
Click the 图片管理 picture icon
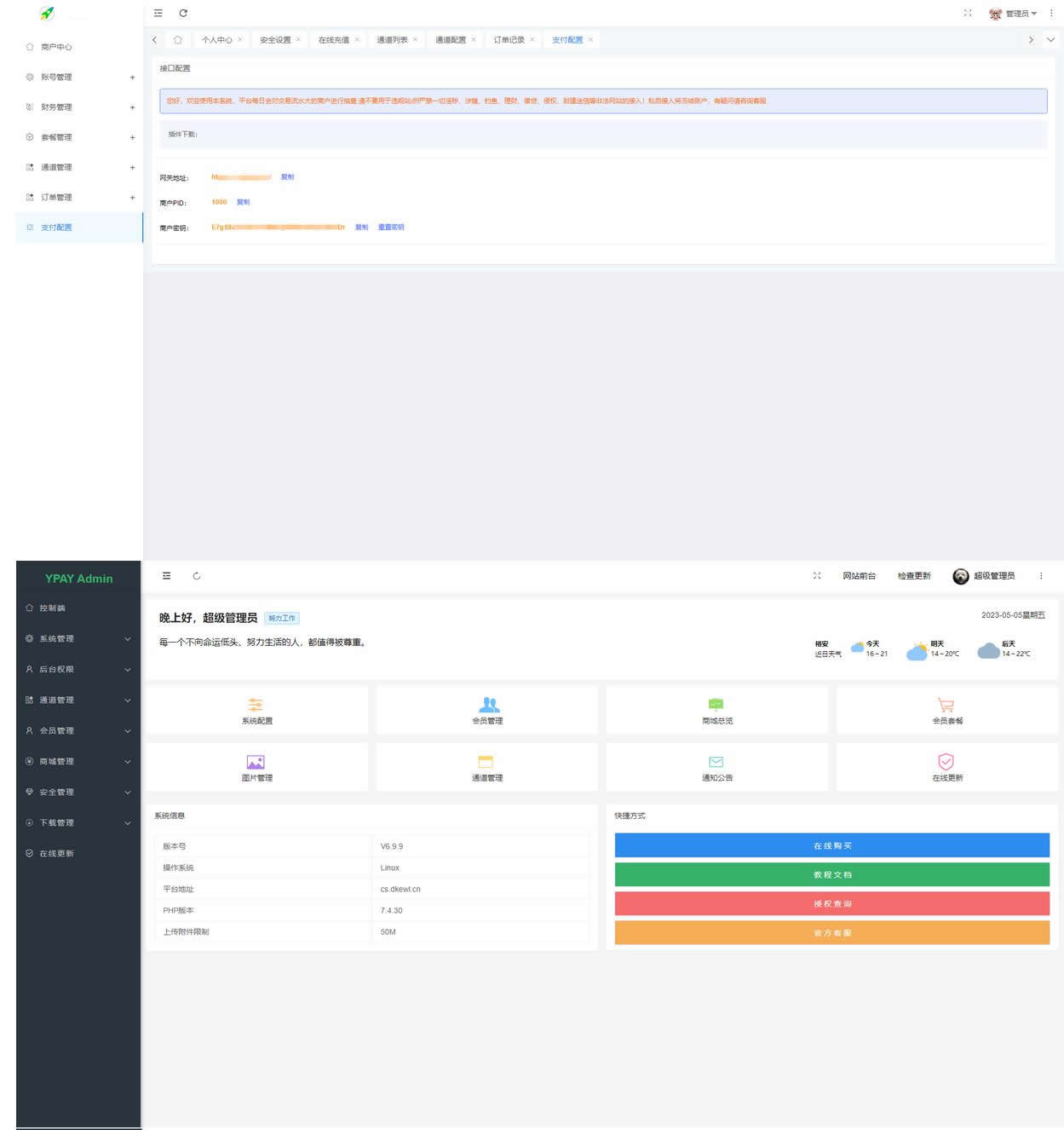[x=256, y=762]
